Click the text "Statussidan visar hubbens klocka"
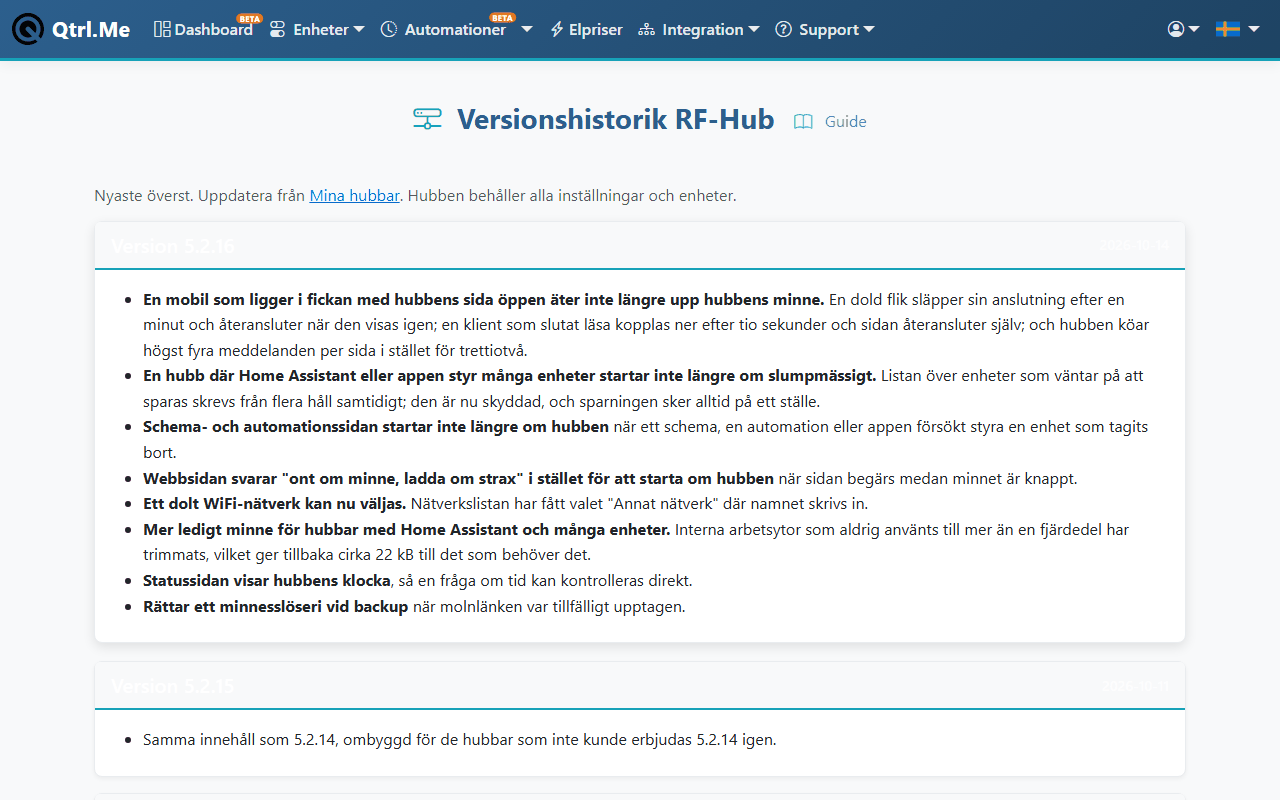 coord(267,580)
